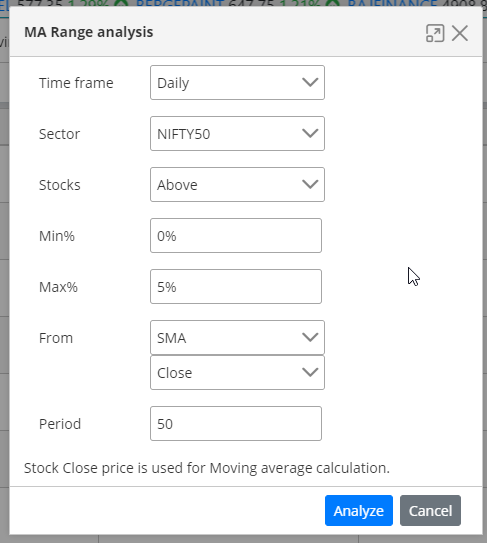Viewport: 487px width, 543px height.
Task: Open the From dropdown showing SMA
Action: [237, 337]
